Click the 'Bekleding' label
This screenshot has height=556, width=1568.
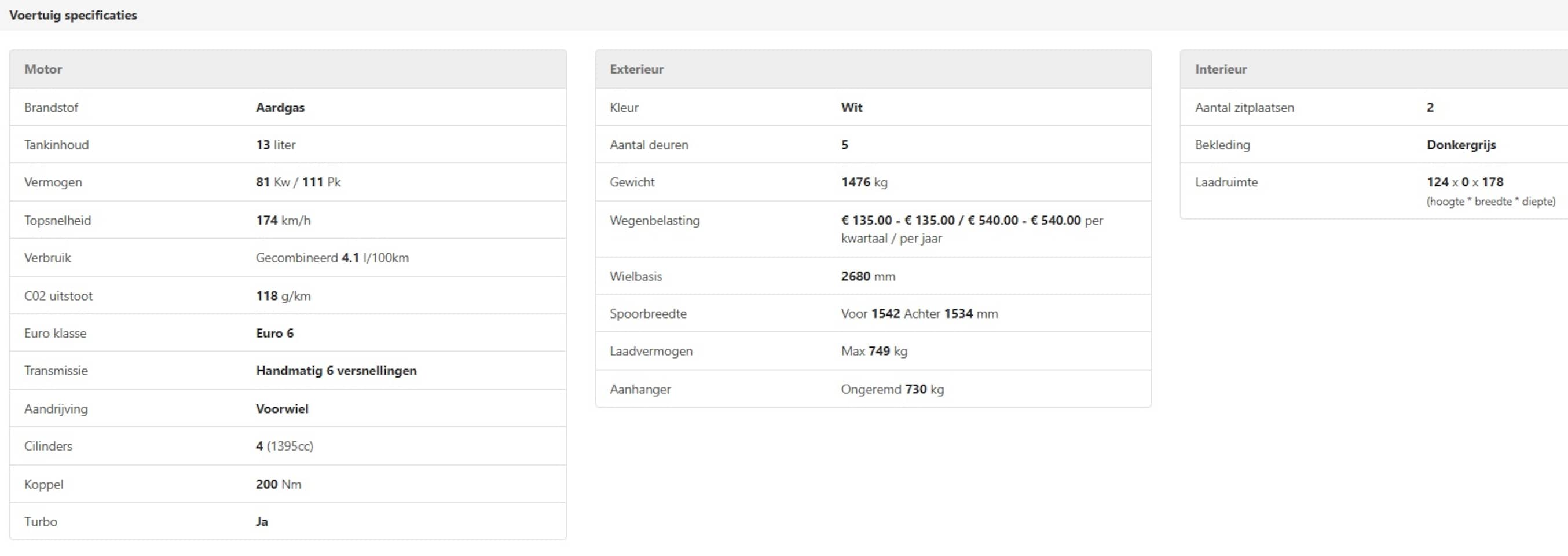1222,145
